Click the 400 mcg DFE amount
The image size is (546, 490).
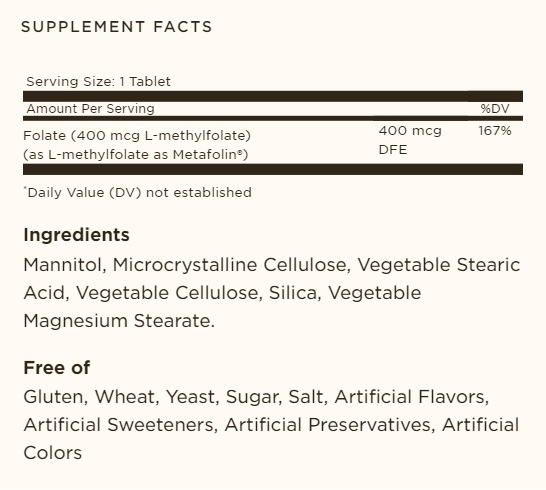[x=410, y=140]
